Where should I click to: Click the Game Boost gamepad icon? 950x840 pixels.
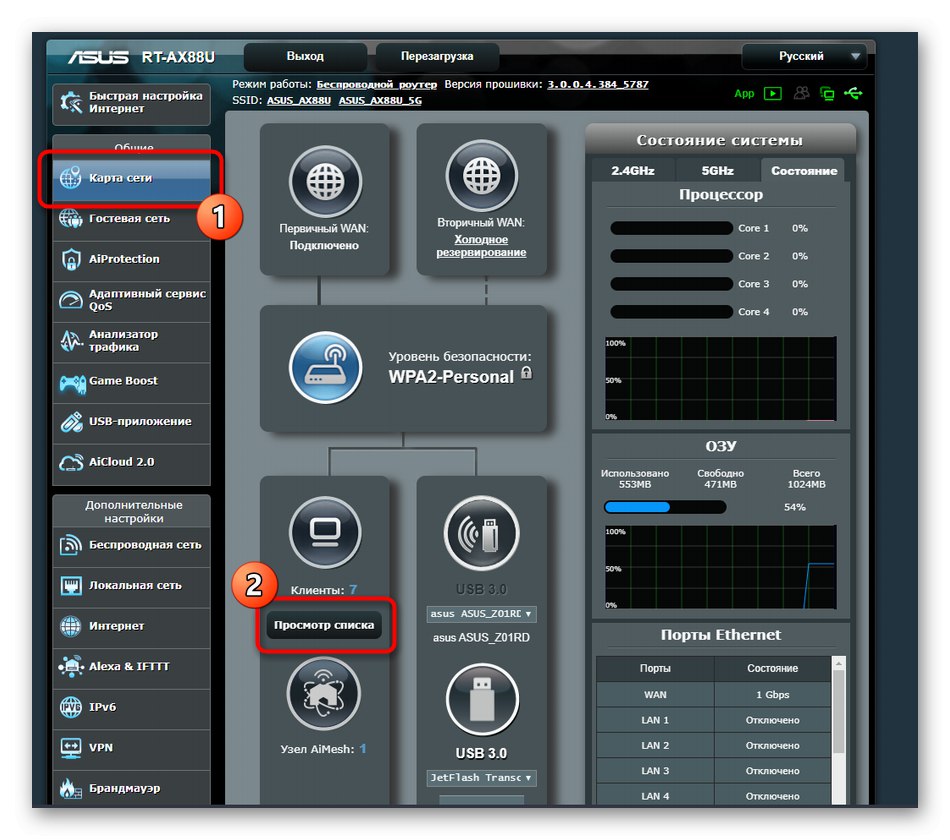72,383
